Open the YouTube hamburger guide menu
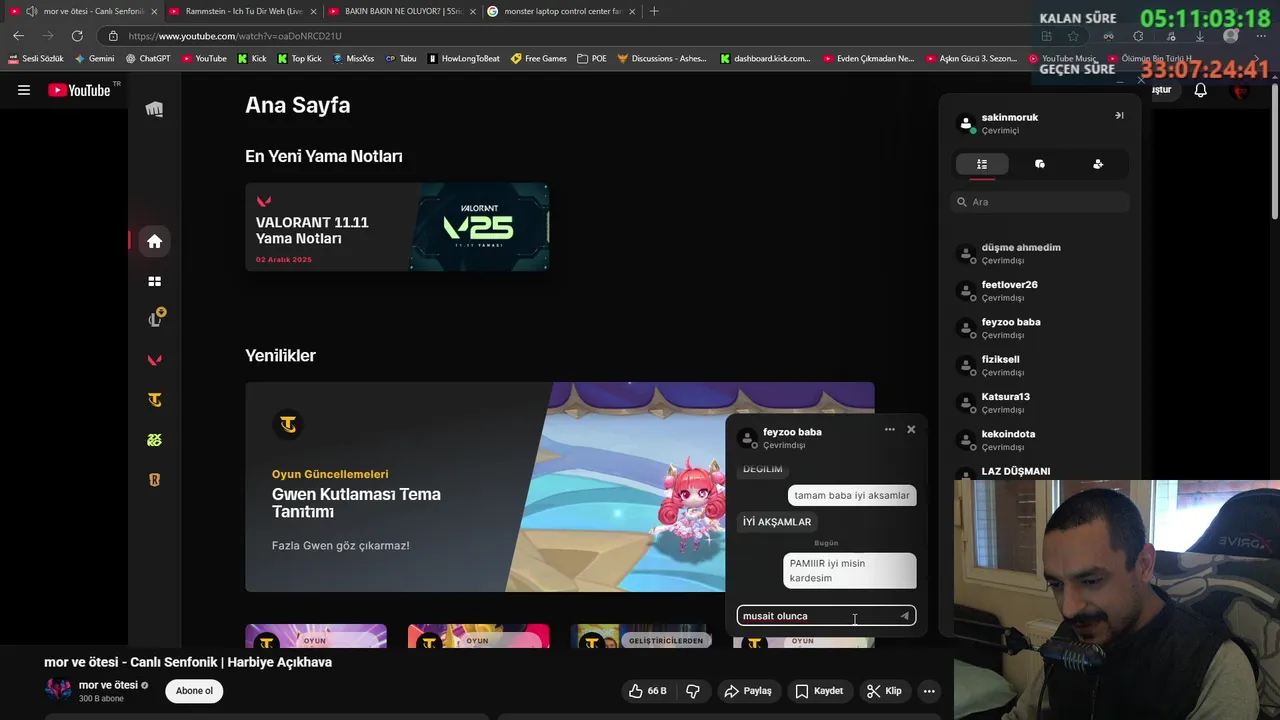The height and width of the screenshot is (720, 1280). click(24, 90)
